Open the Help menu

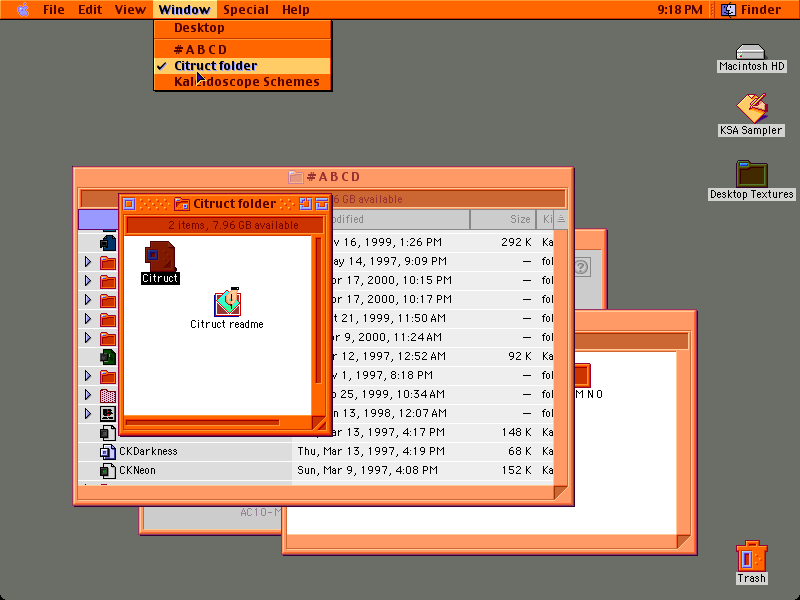pos(296,9)
